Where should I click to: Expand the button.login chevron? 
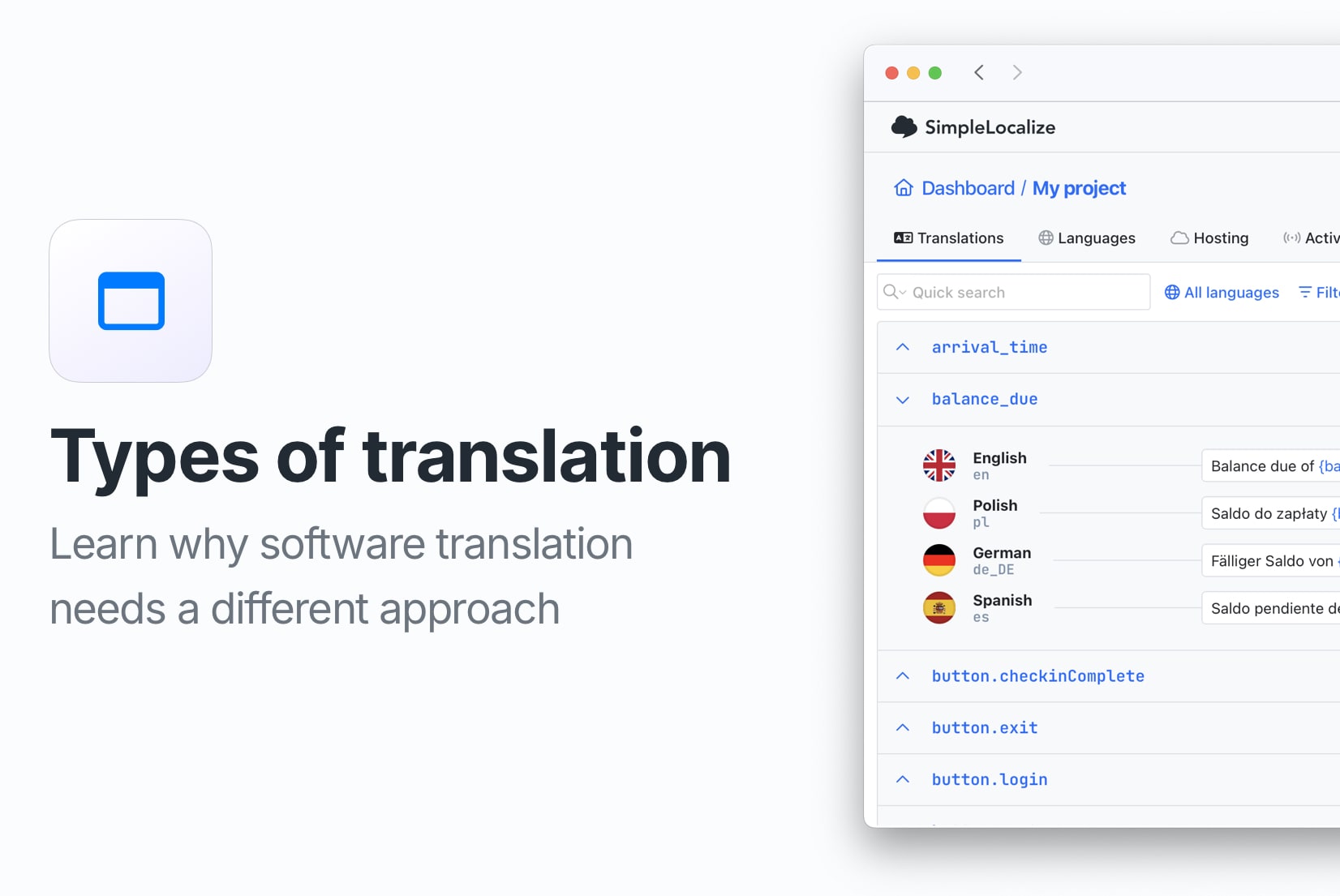[903, 779]
